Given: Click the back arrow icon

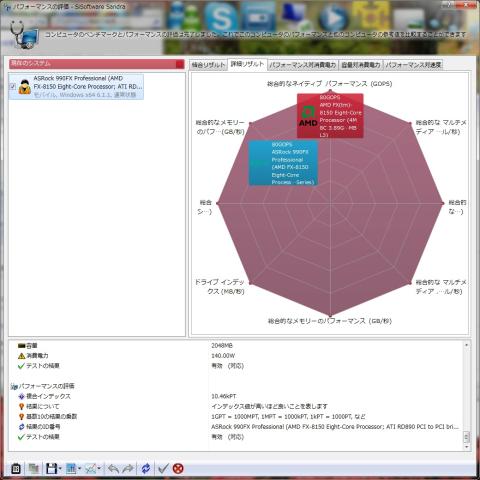Looking at the screenshot, I should coord(113,469).
